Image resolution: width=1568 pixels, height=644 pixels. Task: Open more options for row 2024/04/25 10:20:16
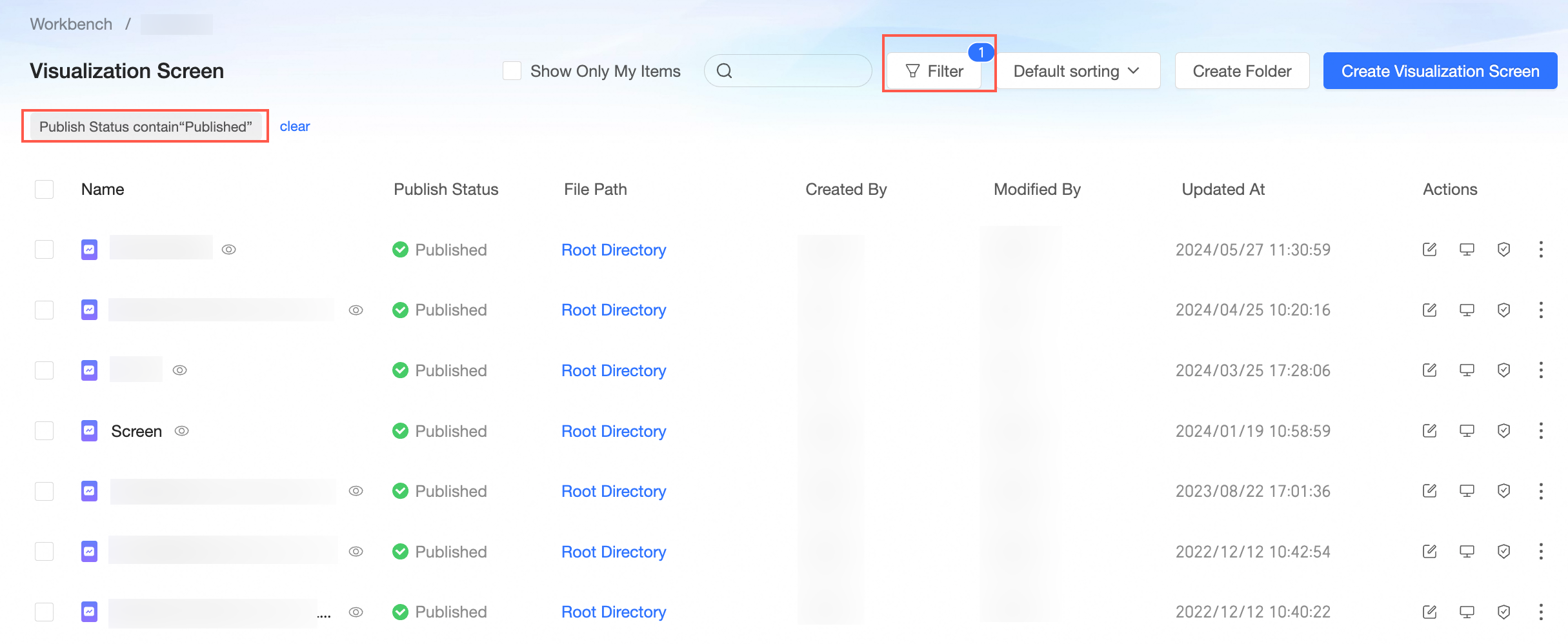[x=1541, y=310]
